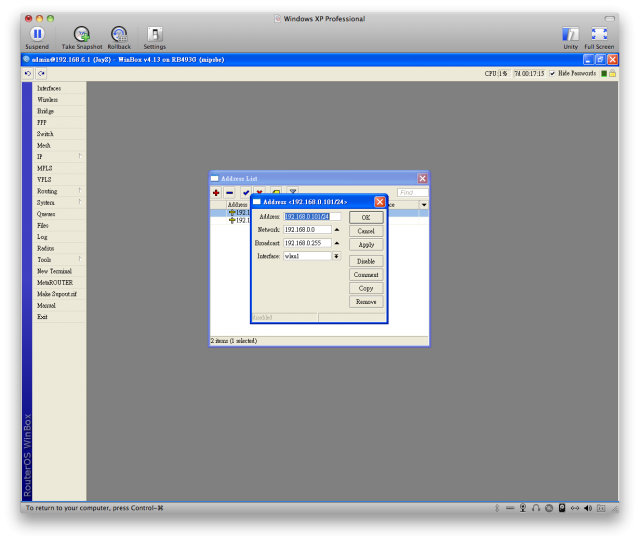640x542 pixels.
Task: Click the Rollback snapshot icon
Action: (119, 34)
